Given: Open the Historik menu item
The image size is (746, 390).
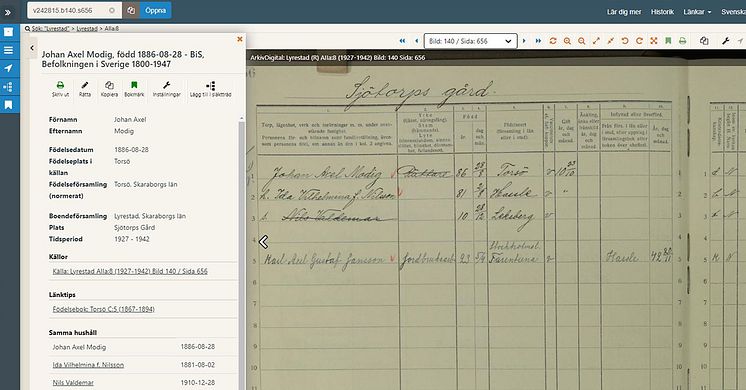Looking at the screenshot, I should (662, 12).
